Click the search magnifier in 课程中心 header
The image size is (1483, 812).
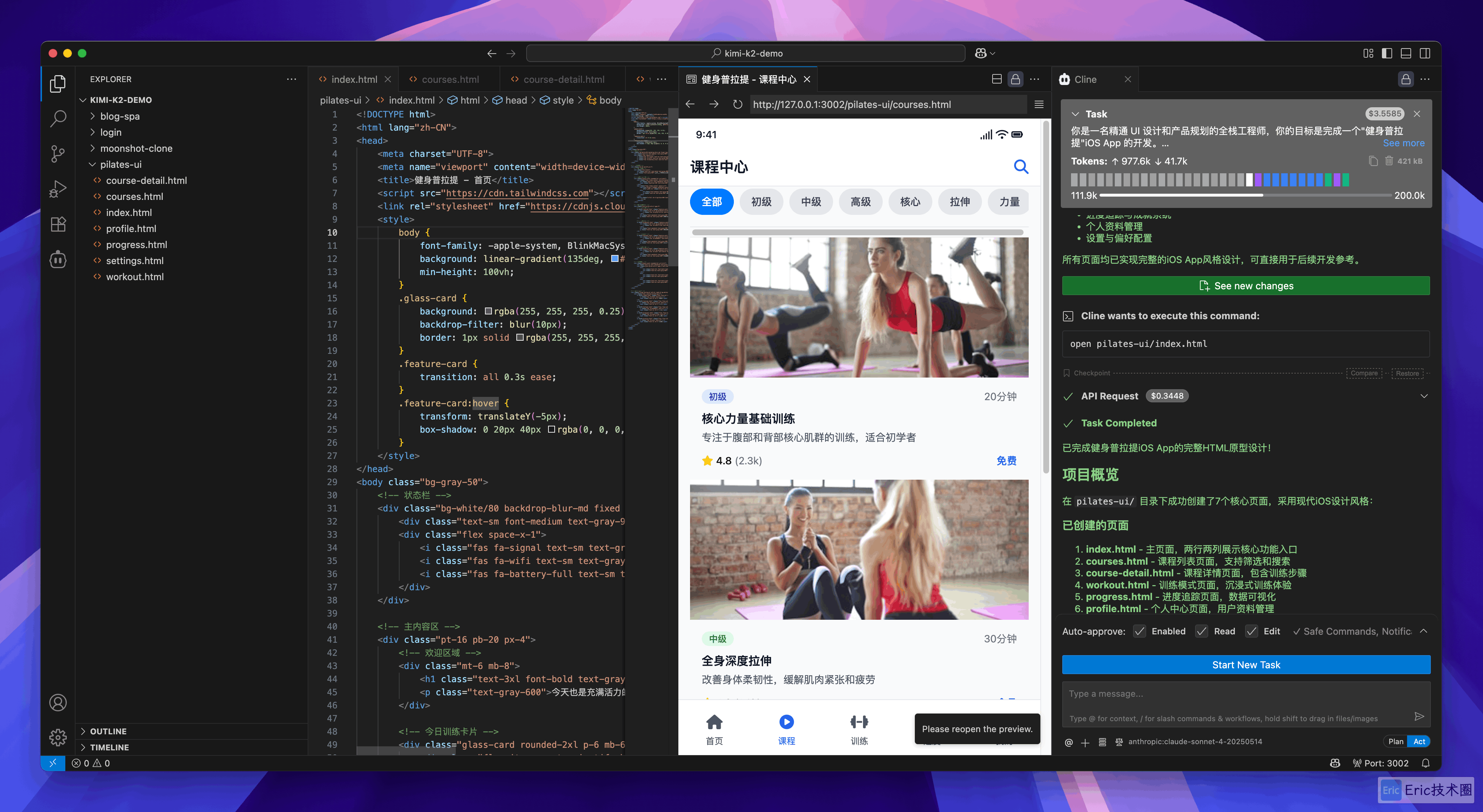coord(1021,167)
